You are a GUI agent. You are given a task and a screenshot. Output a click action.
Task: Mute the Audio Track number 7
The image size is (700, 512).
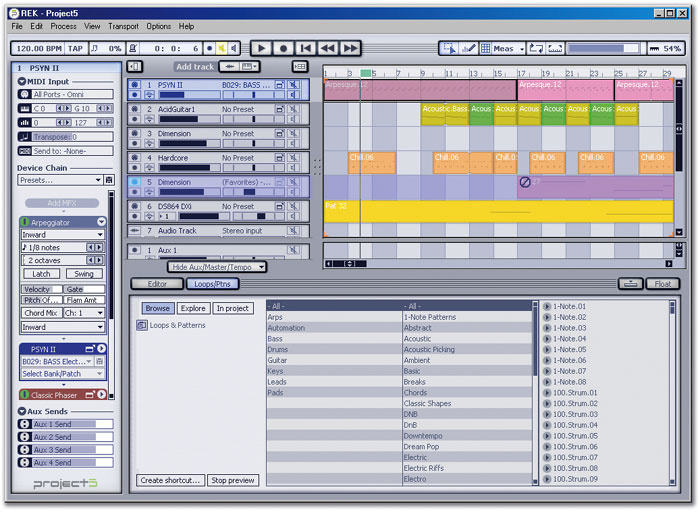293,231
